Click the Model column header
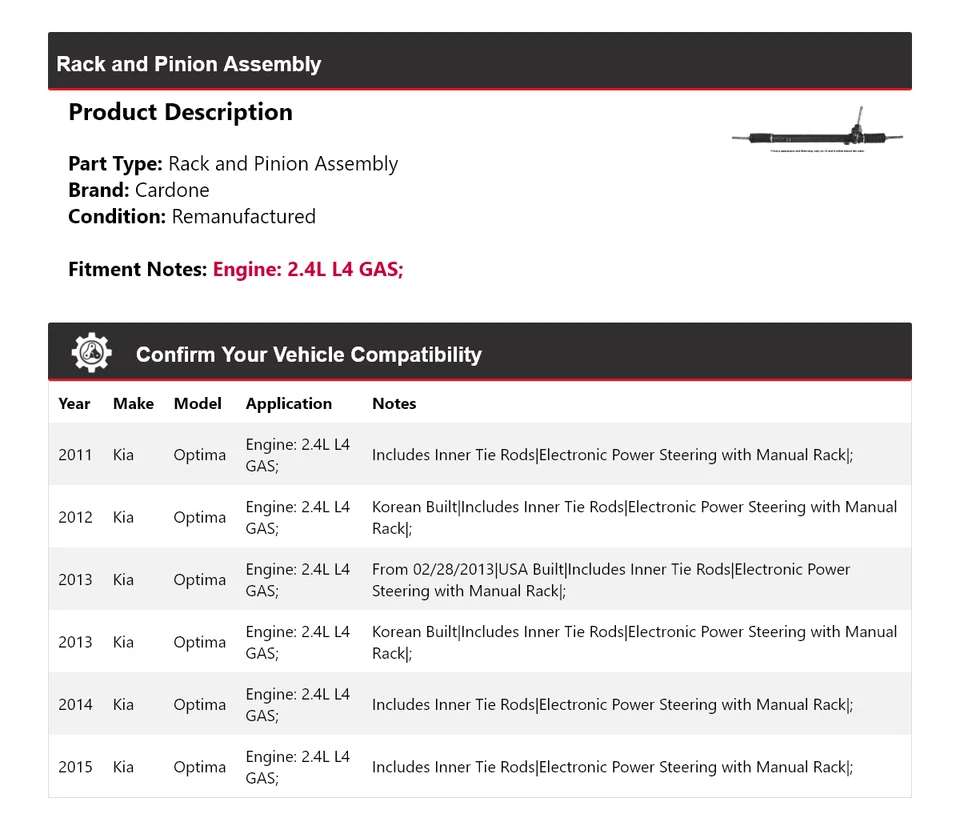The height and width of the screenshot is (830, 960). click(x=197, y=404)
